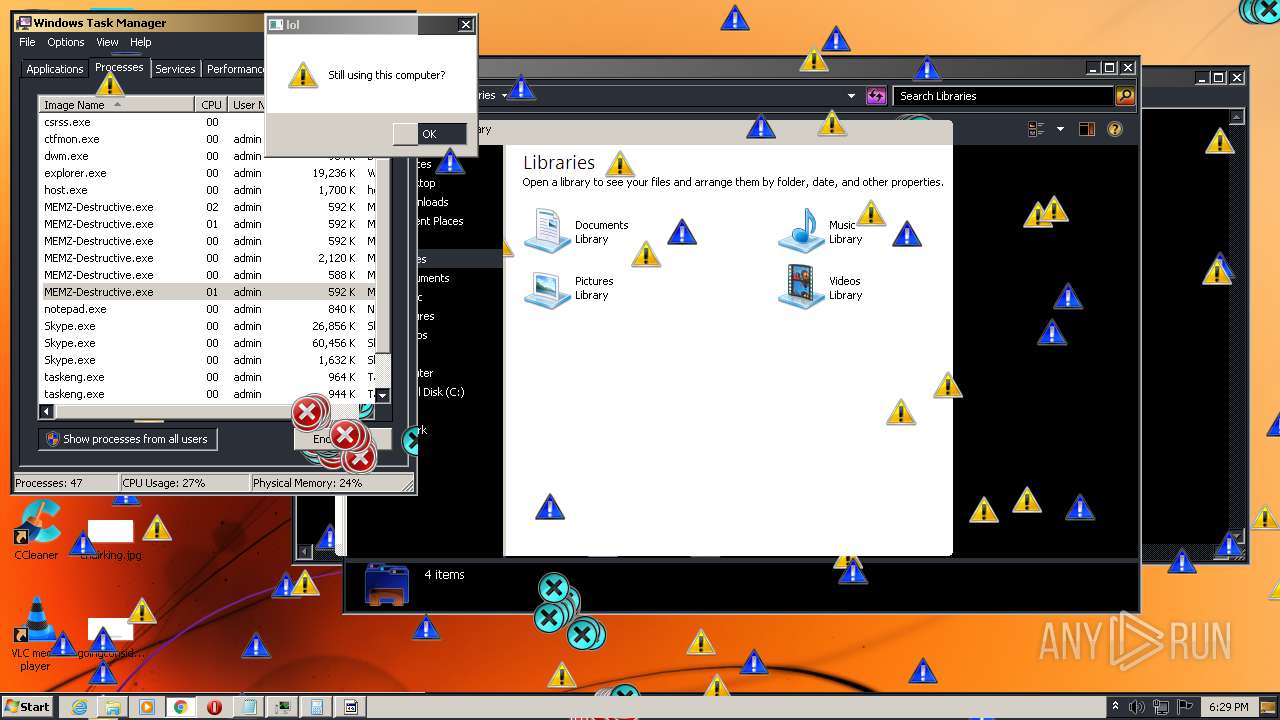Switch to Notepad taskbar button
This screenshot has width=1280, height=720.
click(x=248, y=707)
